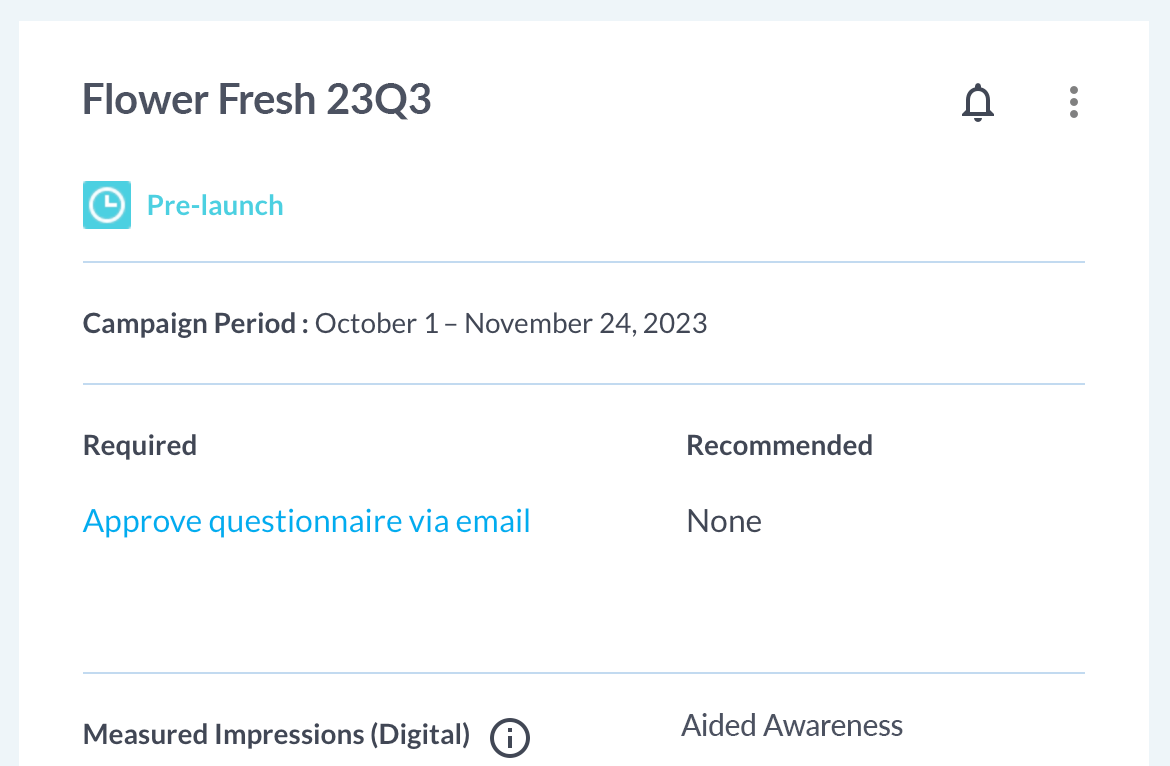This screenshot has width=1170, height=766.
Task: Click the Recommended column heading
Action: click(779, 445)
